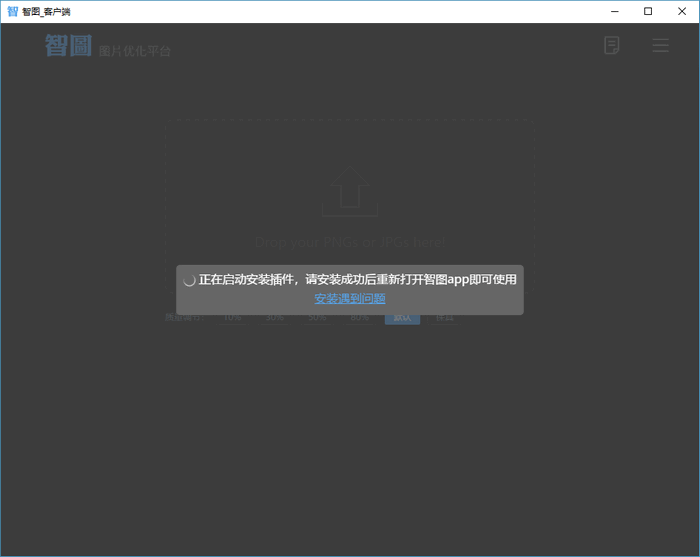The height and width of the screenshot is (557, 700).
Task: Click the 智圖 logo in header
Action: point(68,46)
